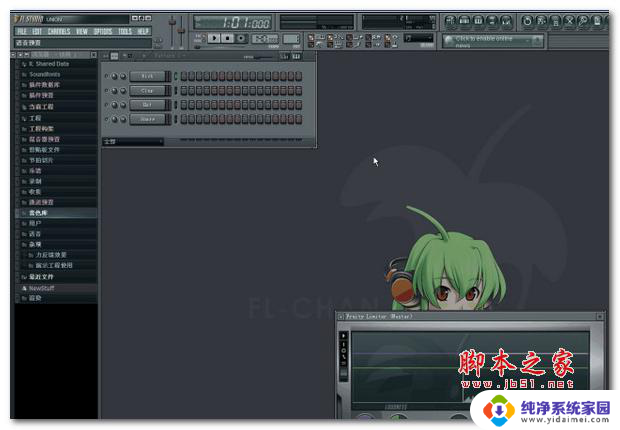Expand the highlighted 音色库 folder
This screenshot has width=620, height=430.
point(38,213)
